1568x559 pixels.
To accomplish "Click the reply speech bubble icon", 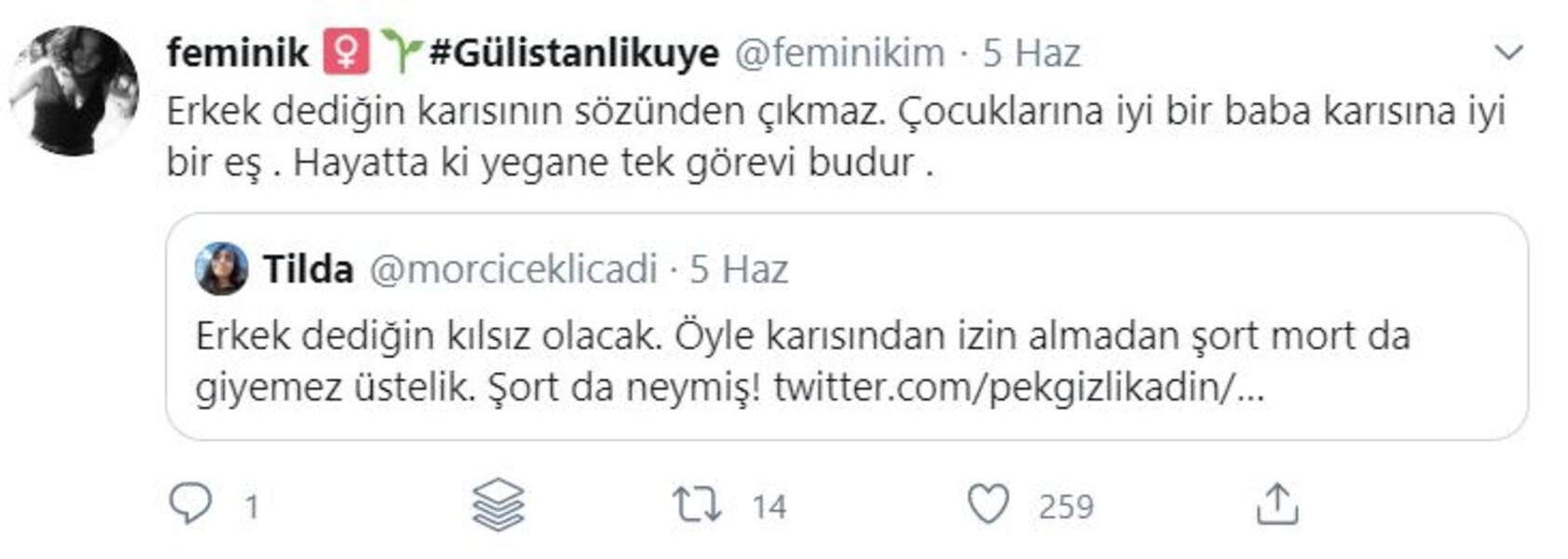I will (190, 504).
